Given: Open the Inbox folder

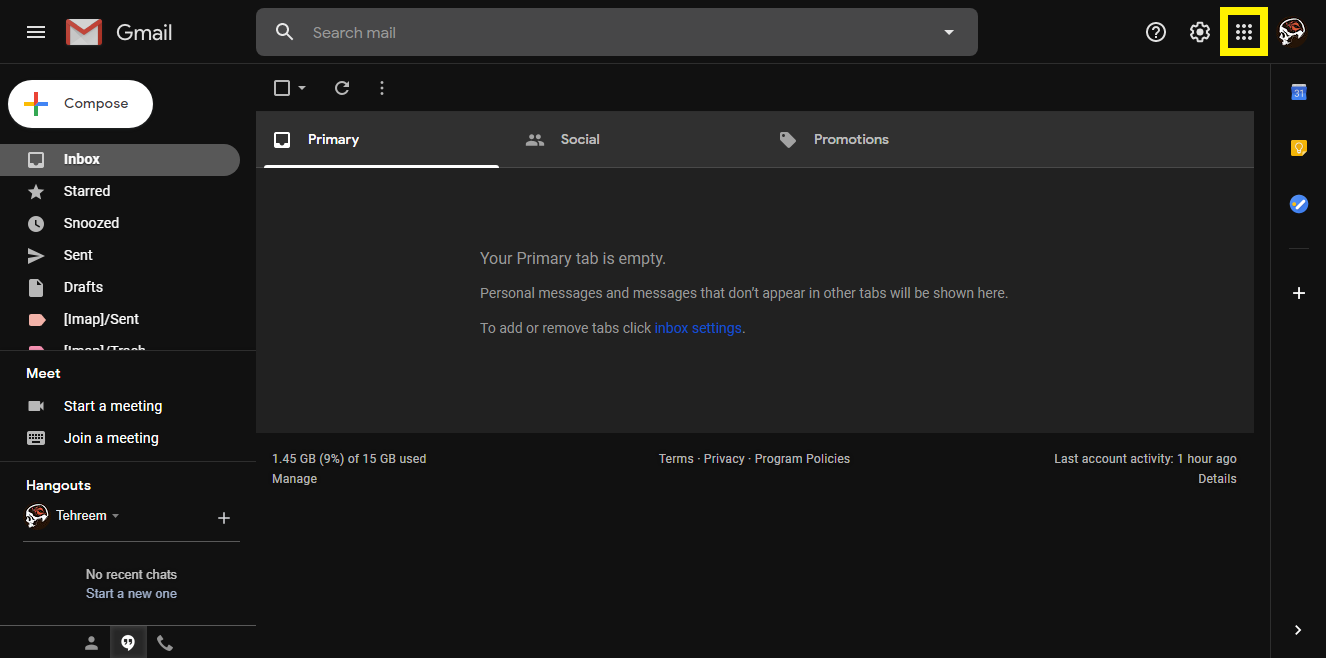Looking at the screenshot, I should [x=120, y=159].
